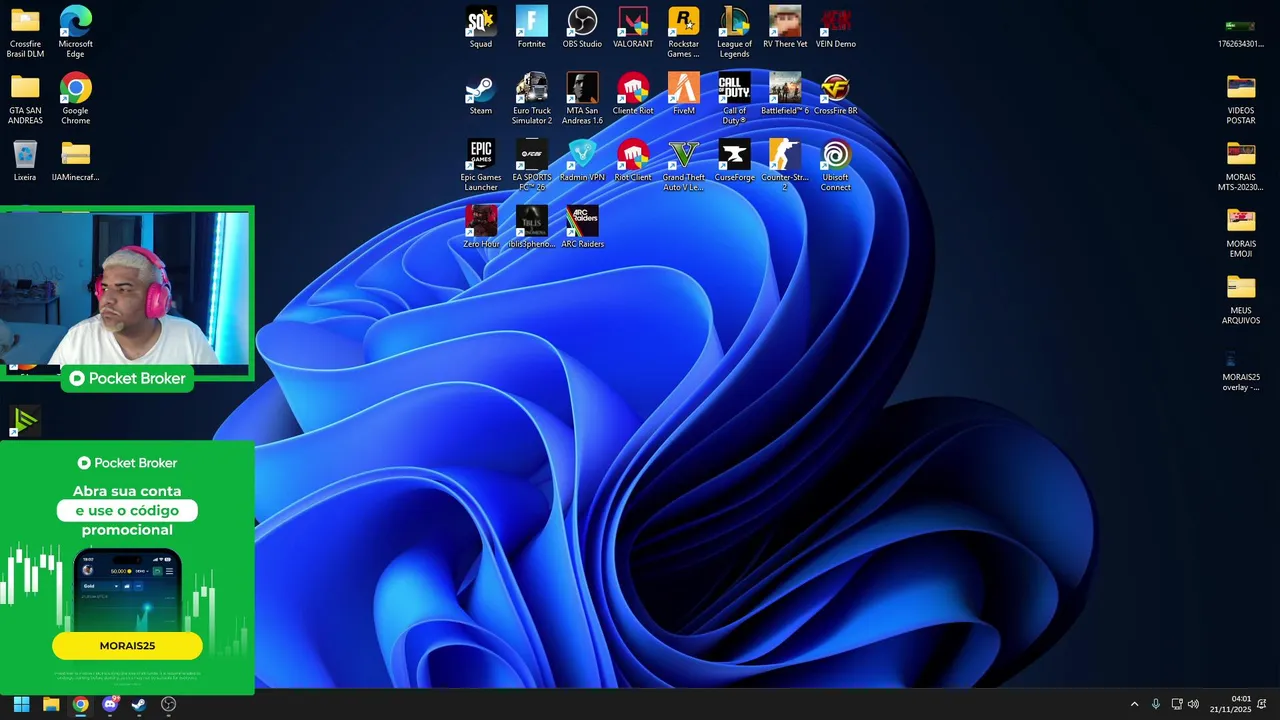This screenshot has width=1280, height=720.
Task: Open OBS Studio from the taskbar
Action: coord(168,704)
